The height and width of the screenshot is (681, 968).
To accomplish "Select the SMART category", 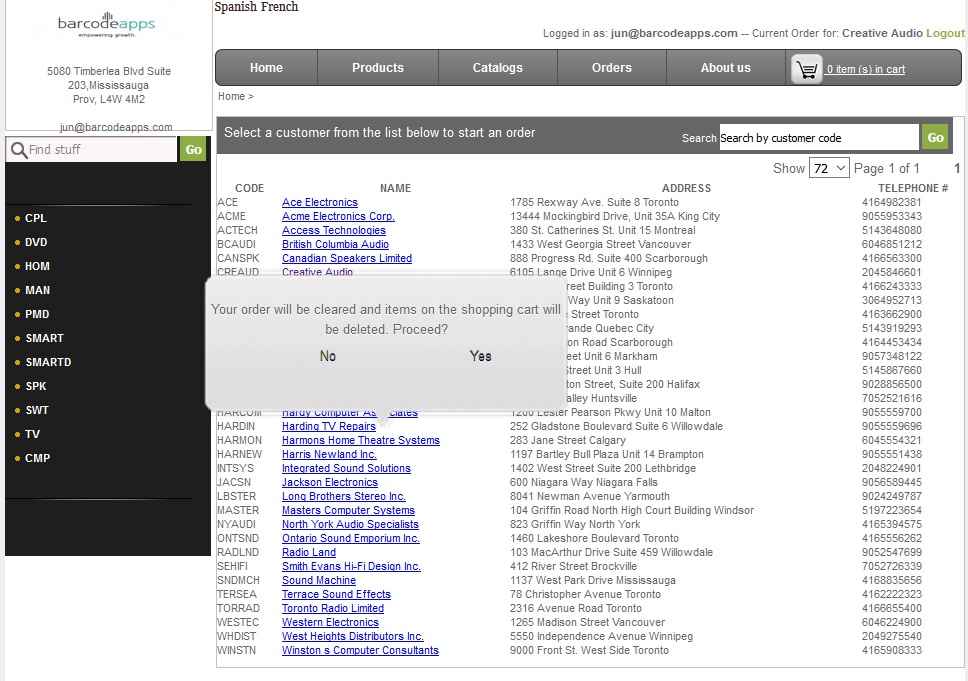I will [44, 338].
